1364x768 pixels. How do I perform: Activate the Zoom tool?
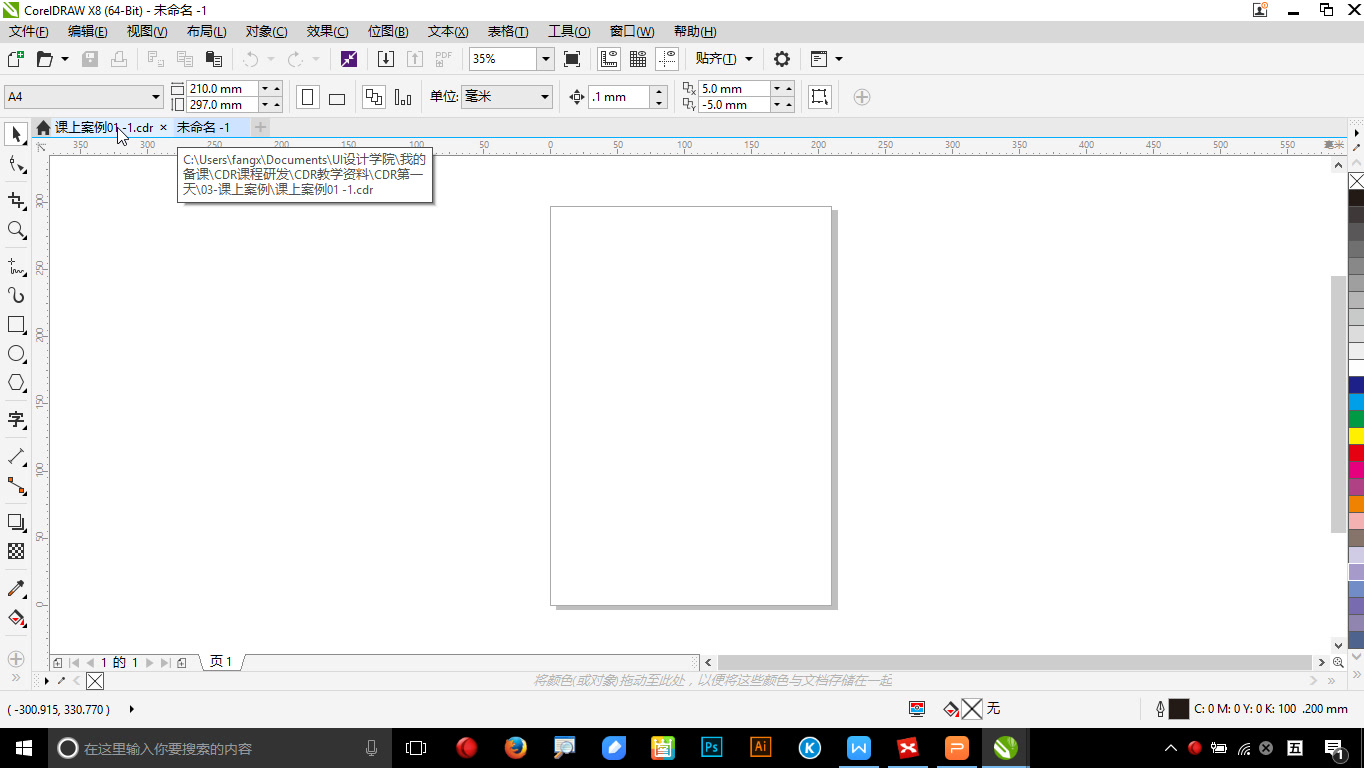pyautogui.click(x=16, y=231)
